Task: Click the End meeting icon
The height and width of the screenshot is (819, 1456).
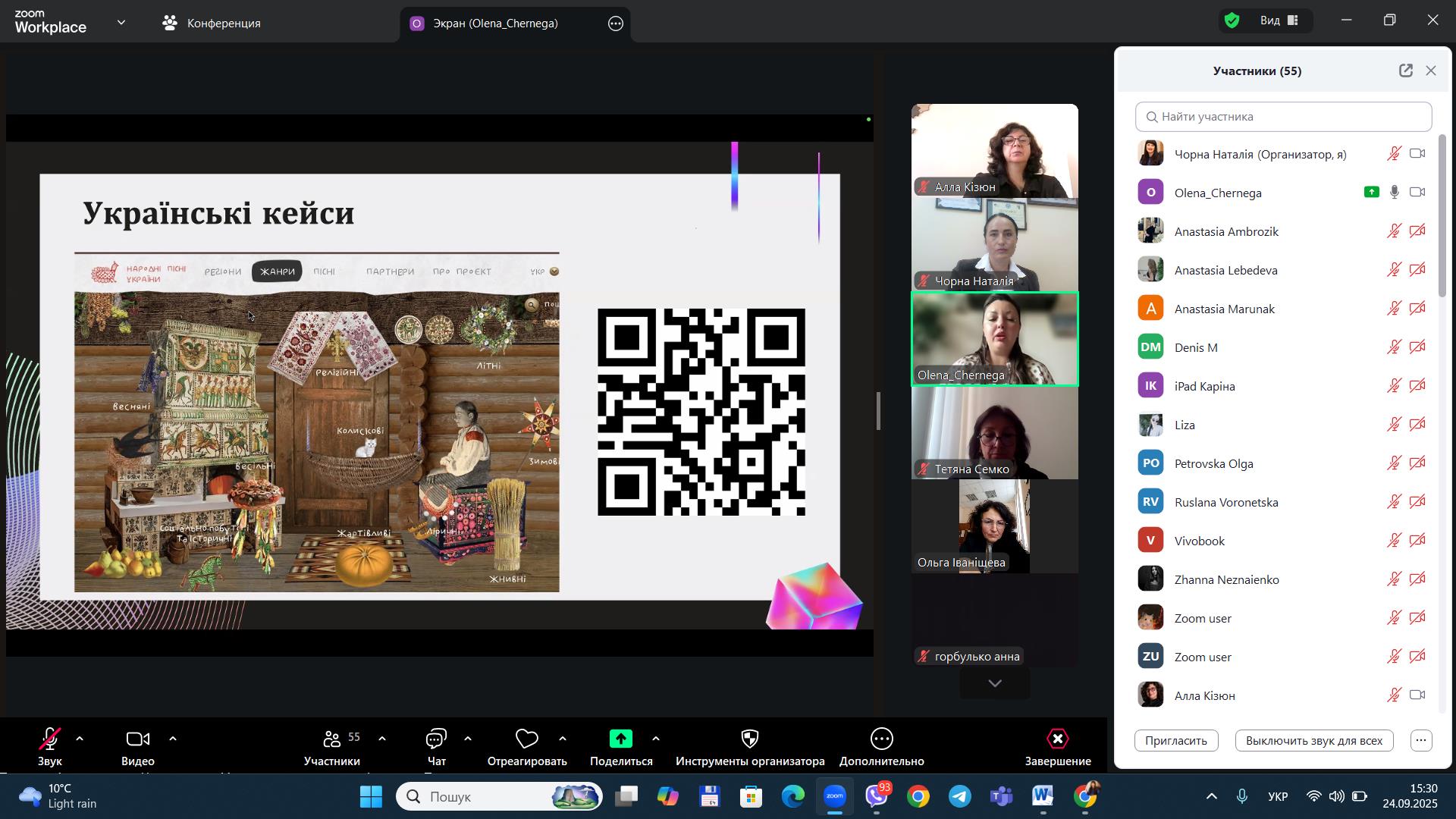Action: [1057, 739]
